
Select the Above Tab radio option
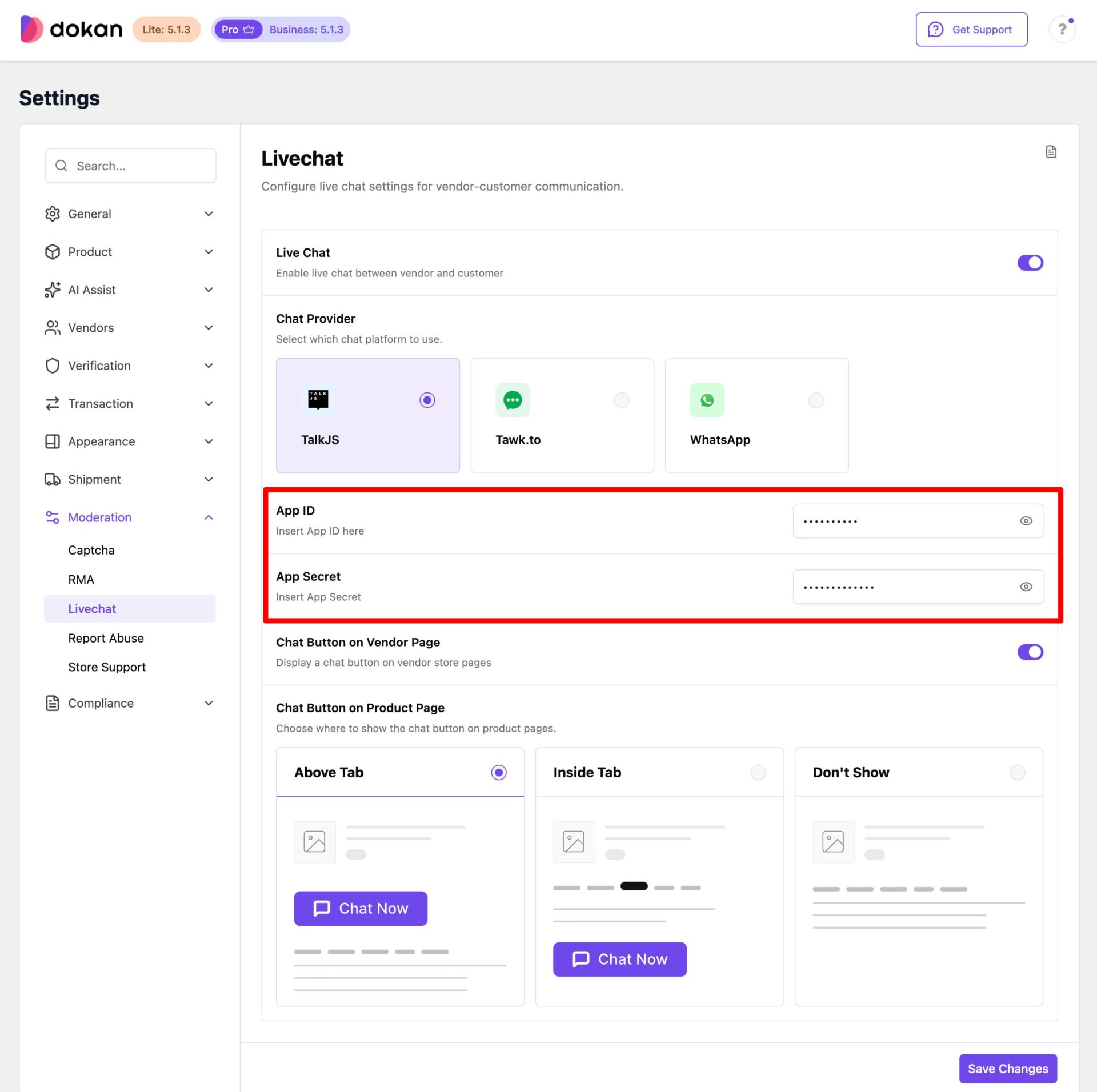pos(499,772)
